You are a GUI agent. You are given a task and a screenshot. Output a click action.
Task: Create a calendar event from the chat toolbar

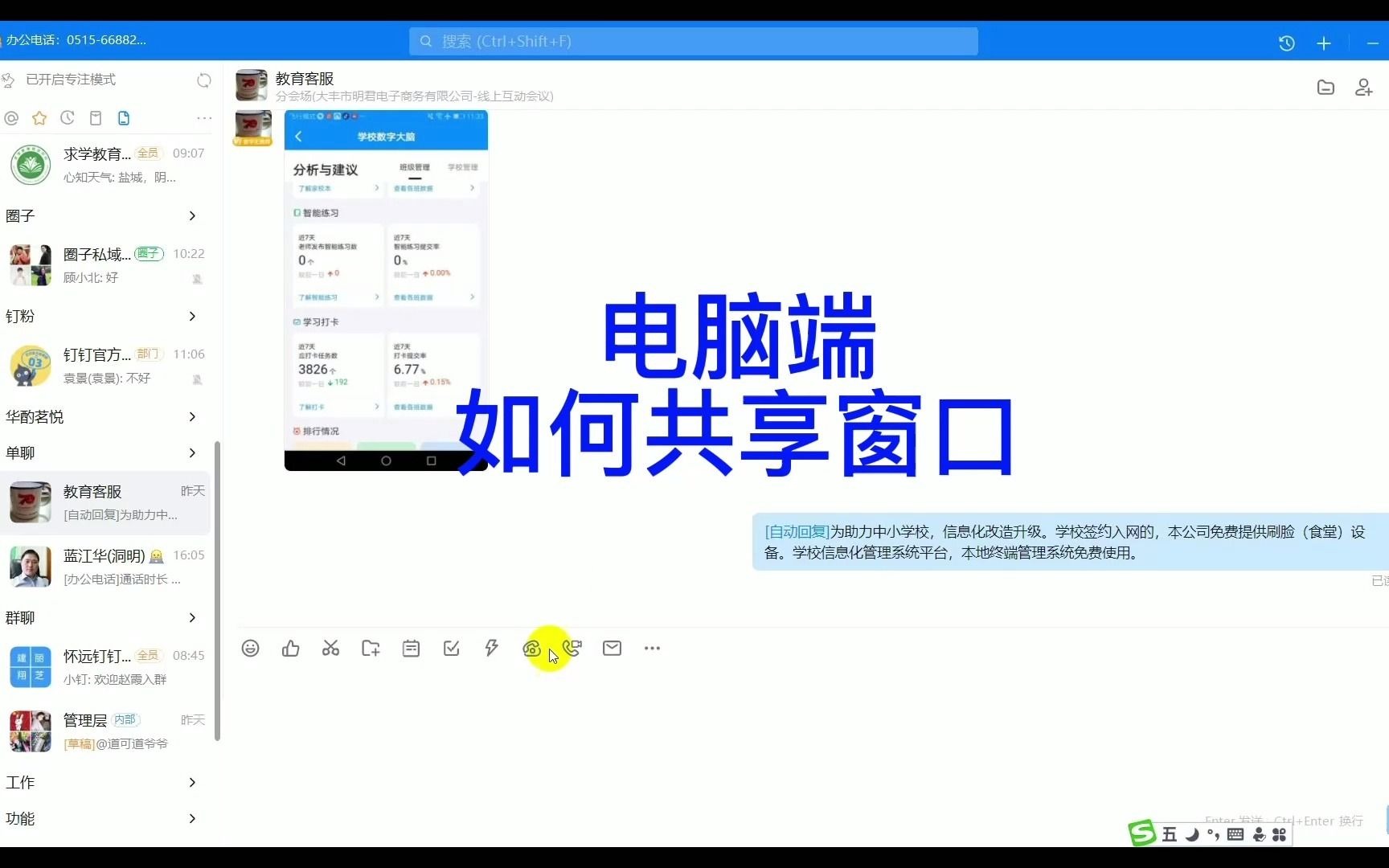411,648
